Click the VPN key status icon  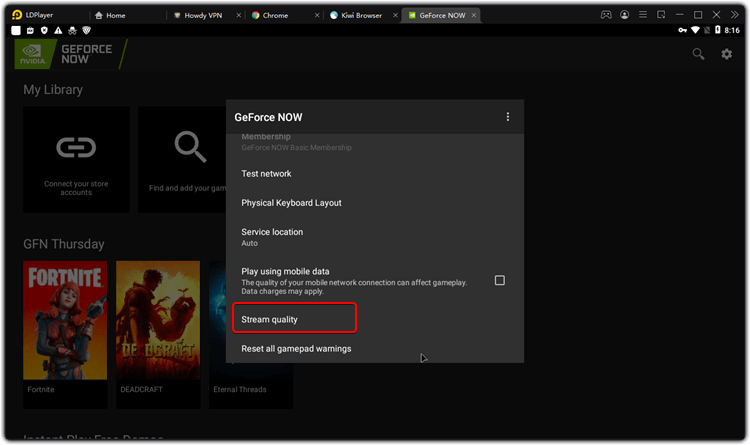[x=683, y=30]
